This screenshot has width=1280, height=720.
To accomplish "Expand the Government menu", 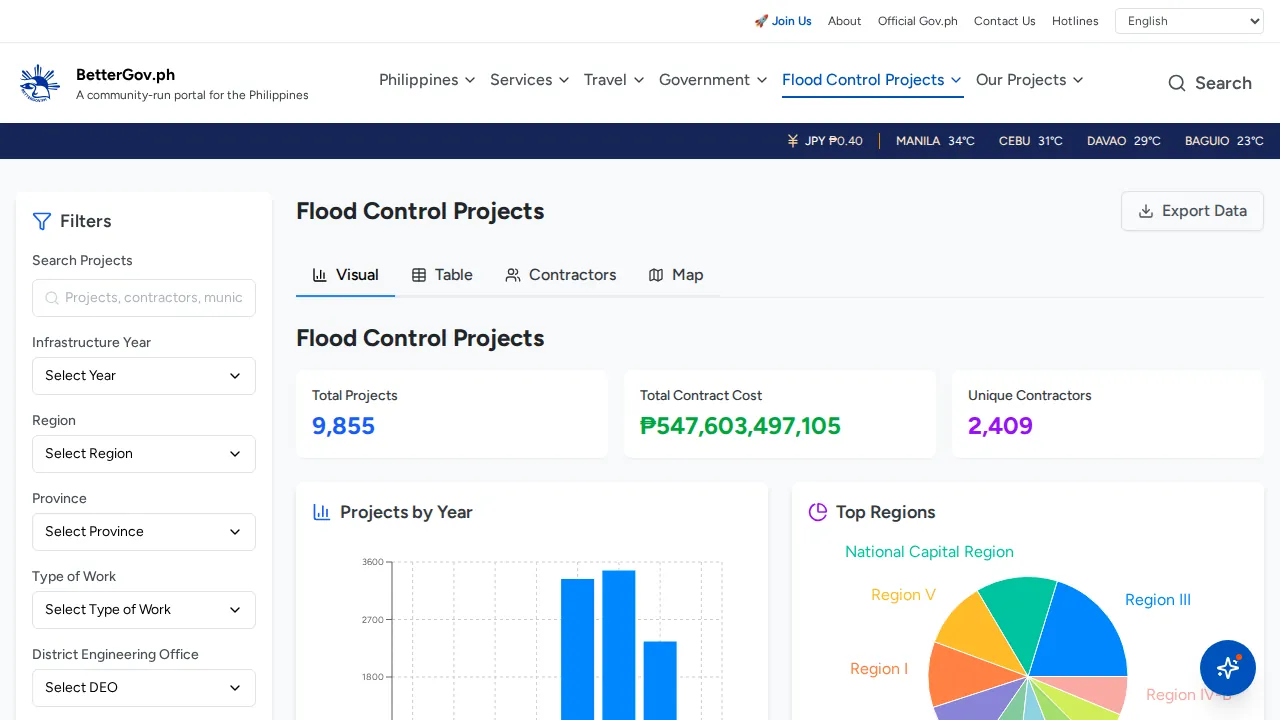I will point(713,80).
